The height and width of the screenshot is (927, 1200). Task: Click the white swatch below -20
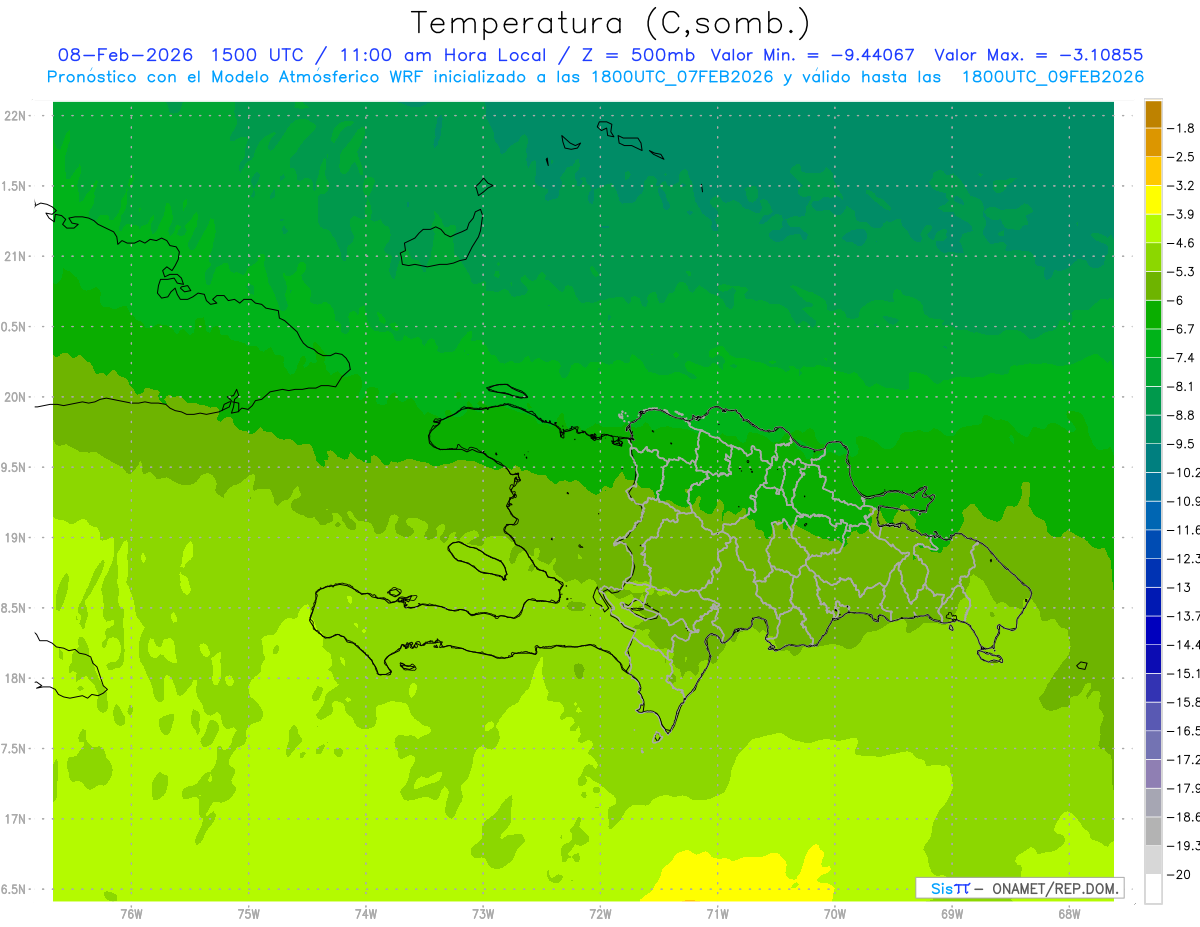(1153, 888)
